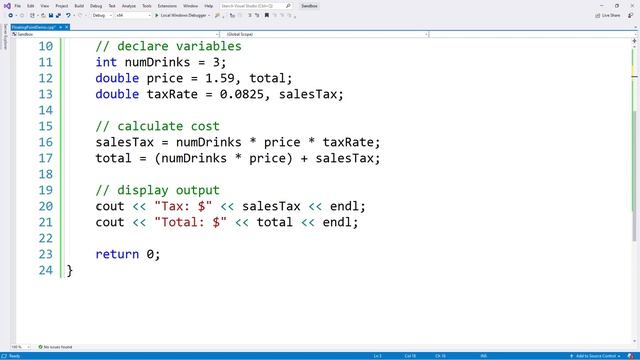The width and height of the screenshot is (640, 360).
Task: Click the Navigate Forward toolbar icon
Action: (22, 16)
